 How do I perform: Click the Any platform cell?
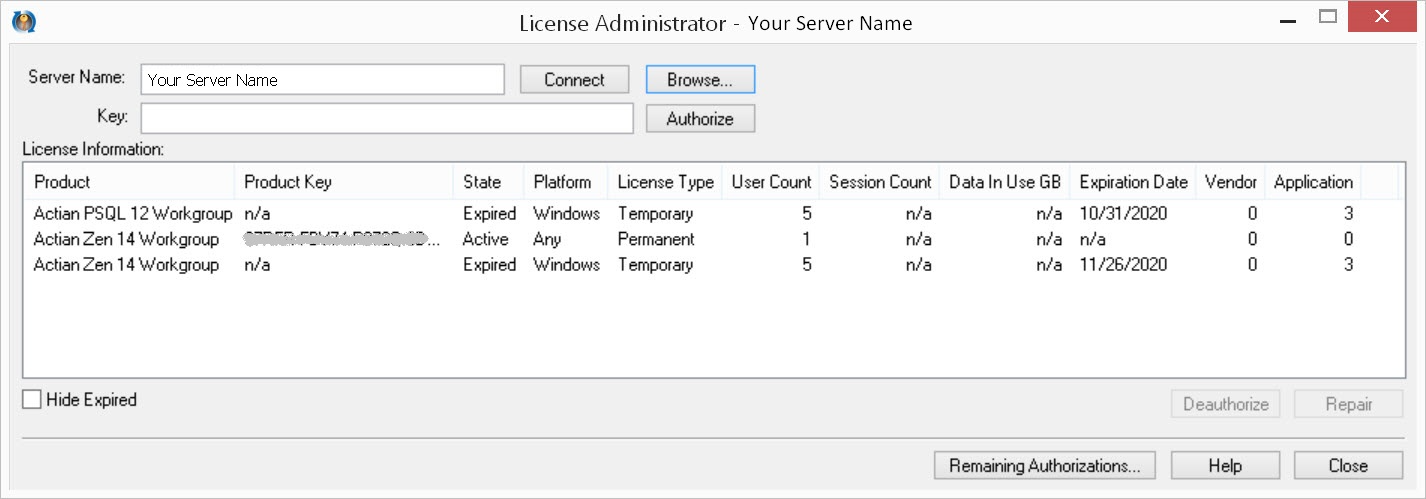pos(547,239)
